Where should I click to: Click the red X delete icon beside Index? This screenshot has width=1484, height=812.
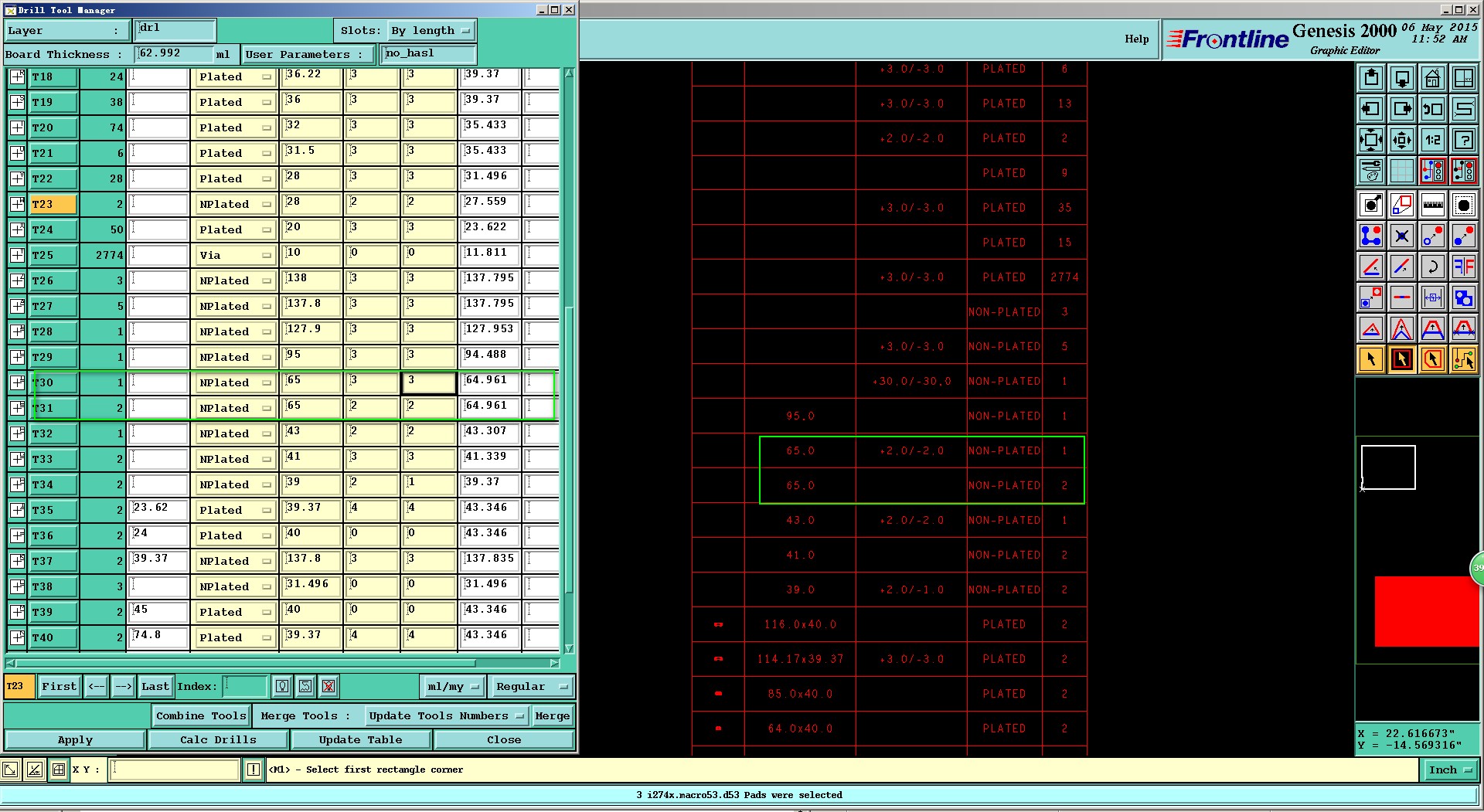point(328,686)
